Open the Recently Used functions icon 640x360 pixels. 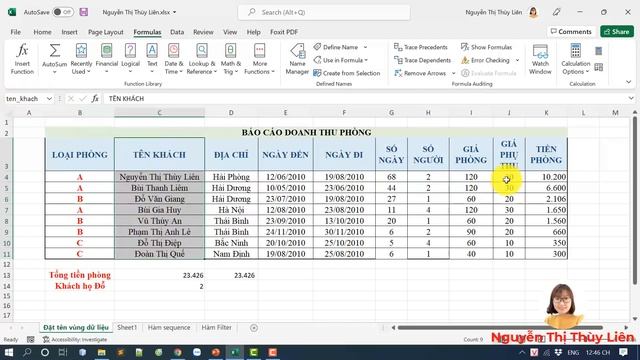coord(81,51)
